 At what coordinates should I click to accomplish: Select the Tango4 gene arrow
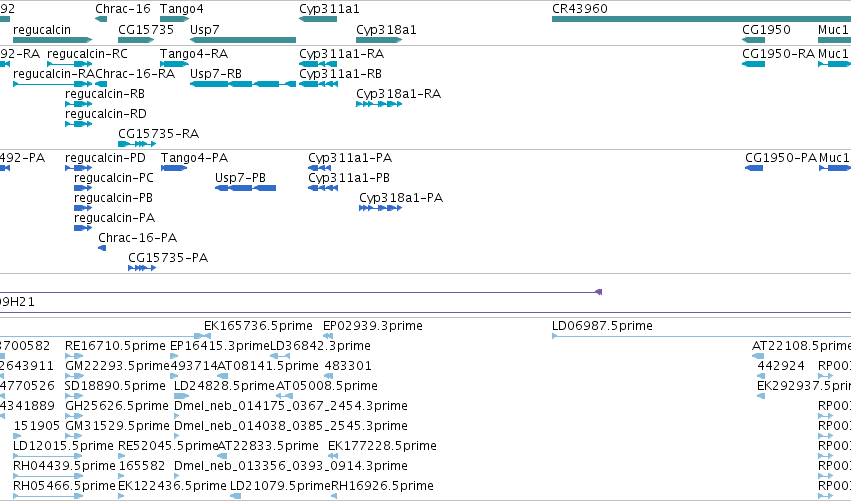(x=174, y=19)
